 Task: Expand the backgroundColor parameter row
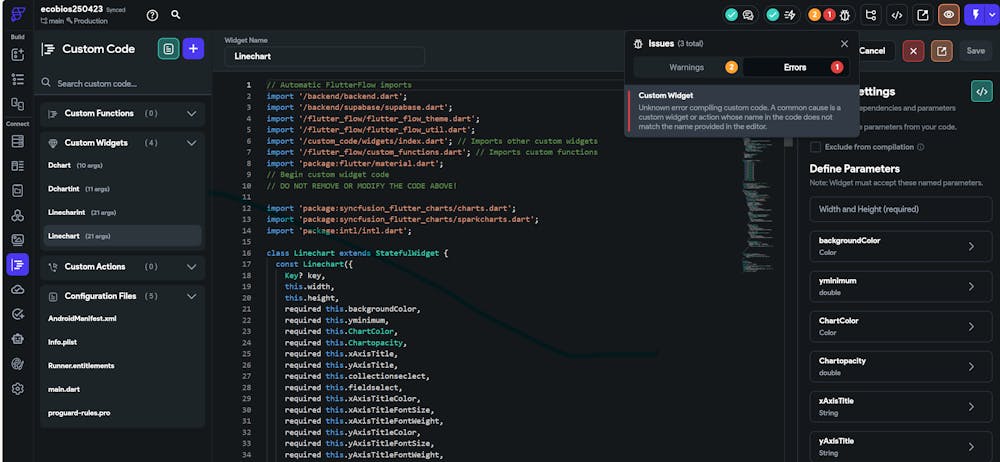click(x=970, y=246)
